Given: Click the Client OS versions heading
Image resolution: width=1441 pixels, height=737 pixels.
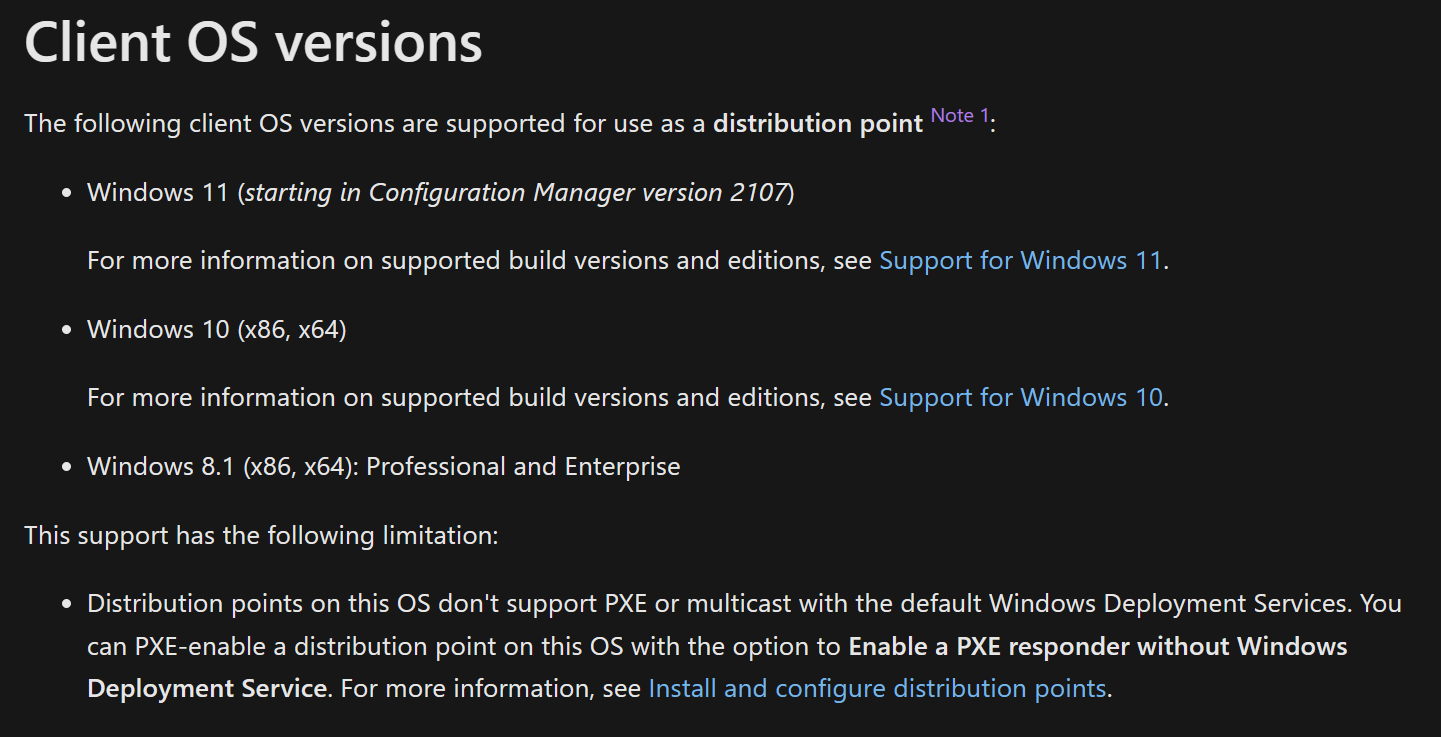Looking at the screenshot, I should 254,42.
